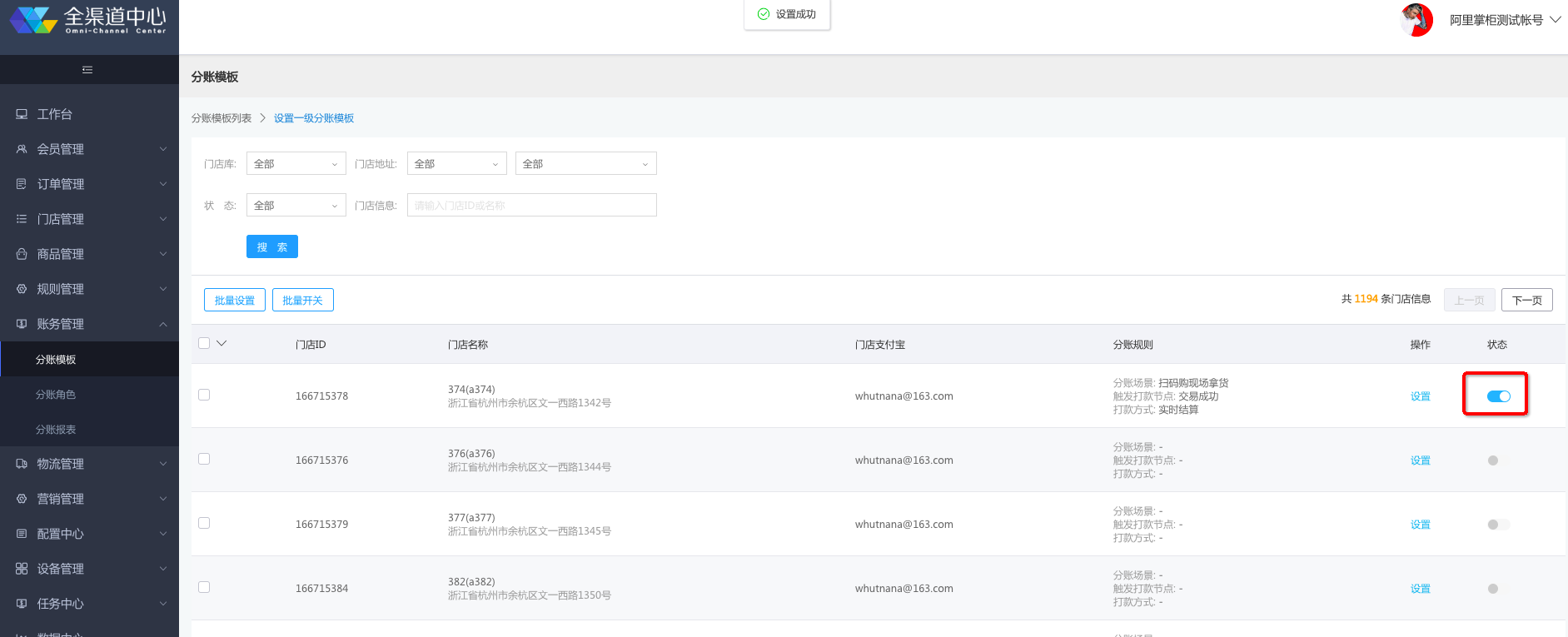The image size is (1568, 637).
Task: Open the first 门店地址 dropdown
Action: point(457,163)
